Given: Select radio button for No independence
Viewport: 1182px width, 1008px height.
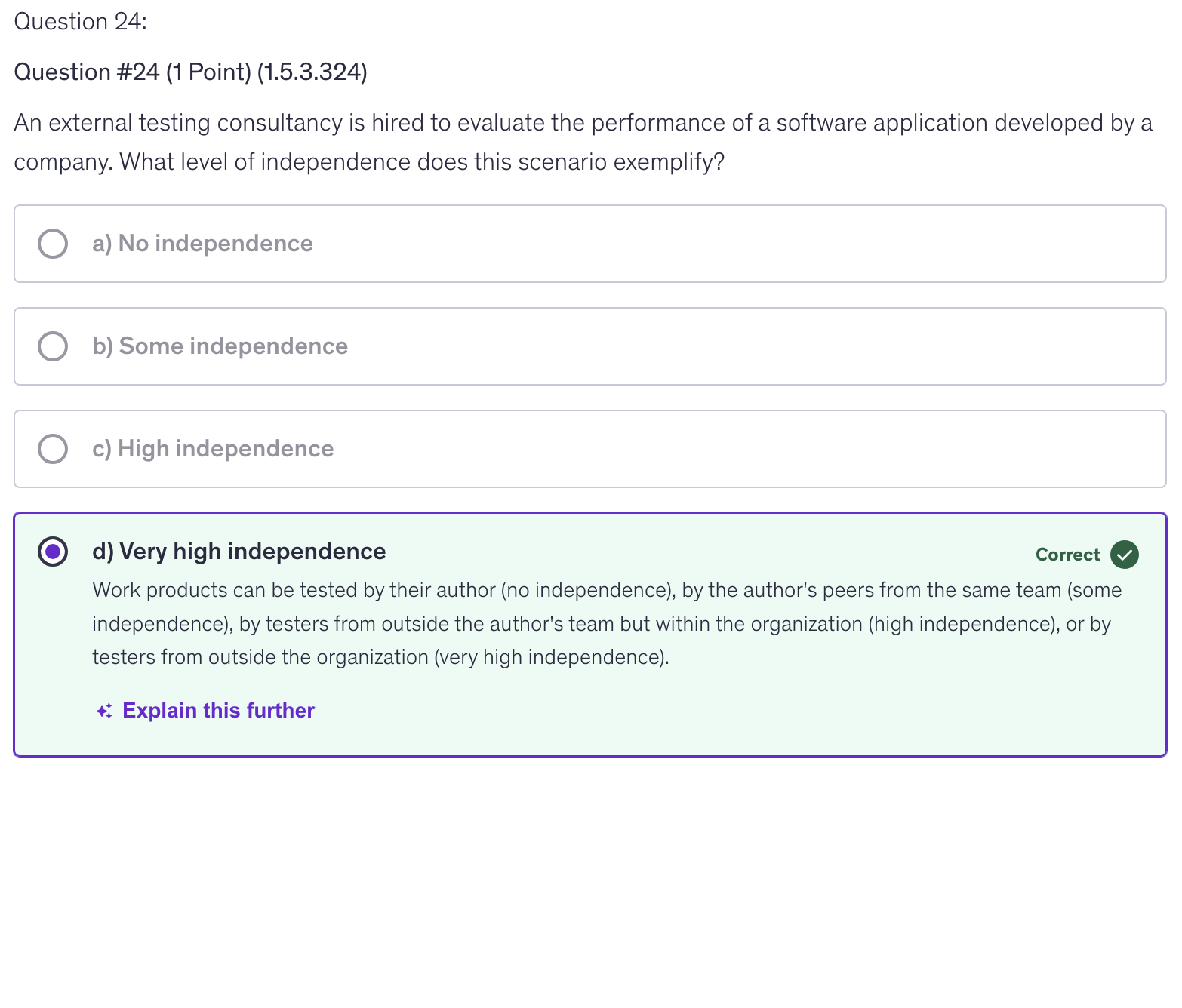Looking at the screenshot, I should point(53,244).
